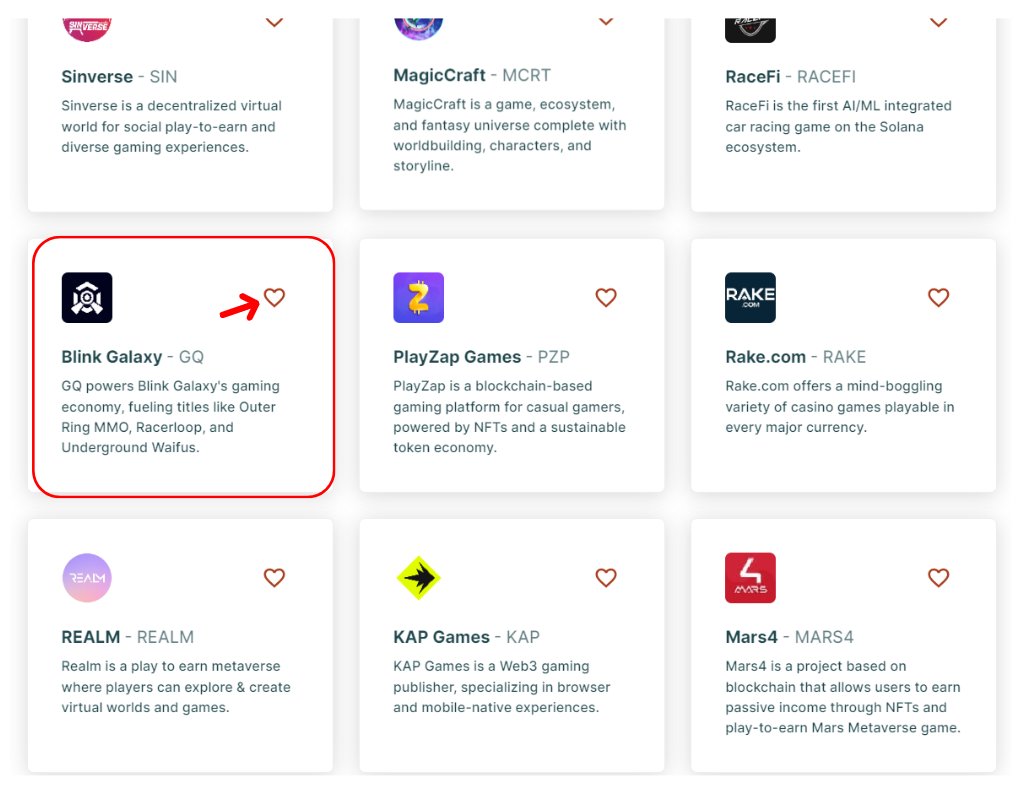
Task: Open the RaceFi - RACEFI title
Action: click(x=790, y=77)
